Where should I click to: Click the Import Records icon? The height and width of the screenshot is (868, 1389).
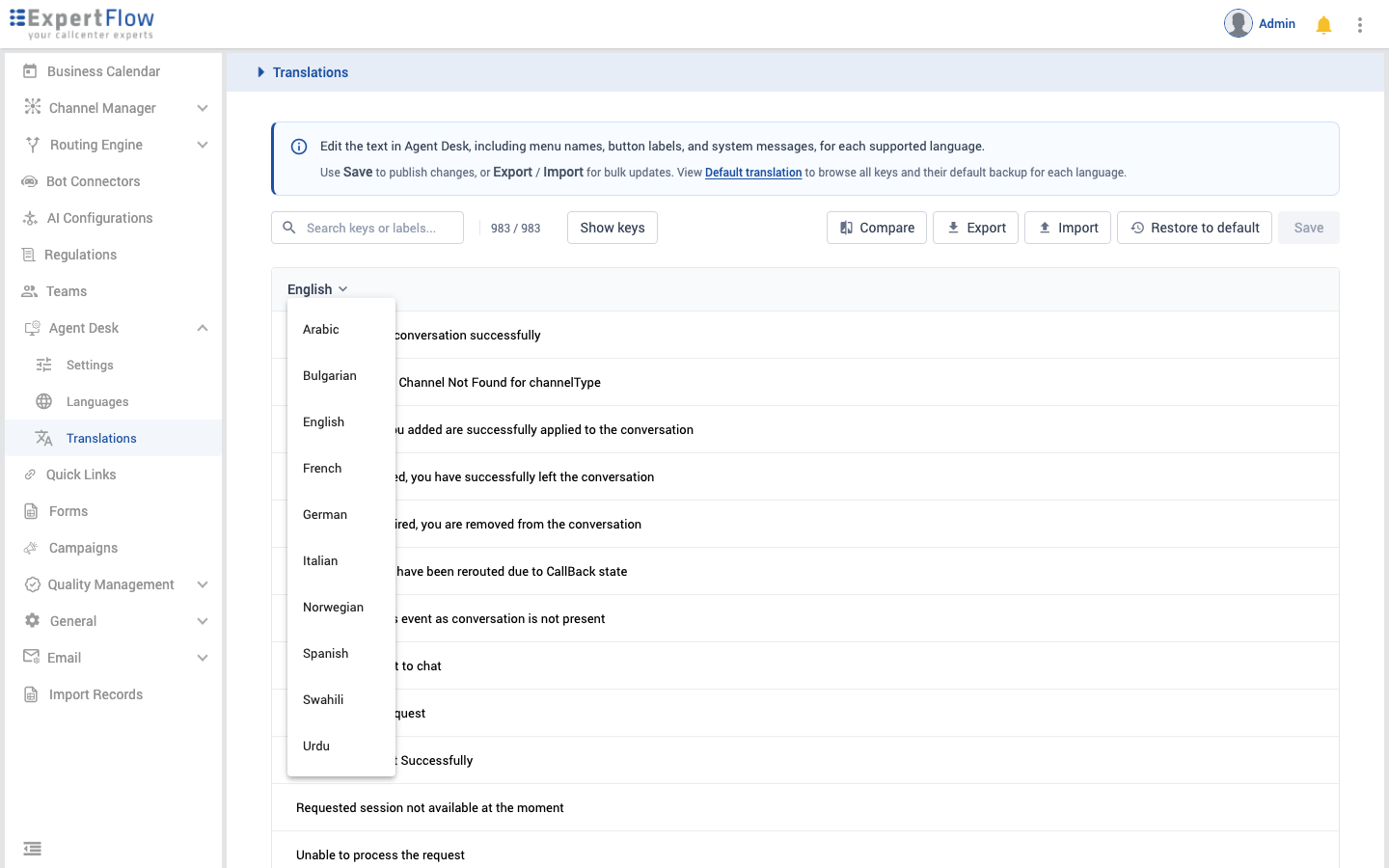tap(31, 694)
